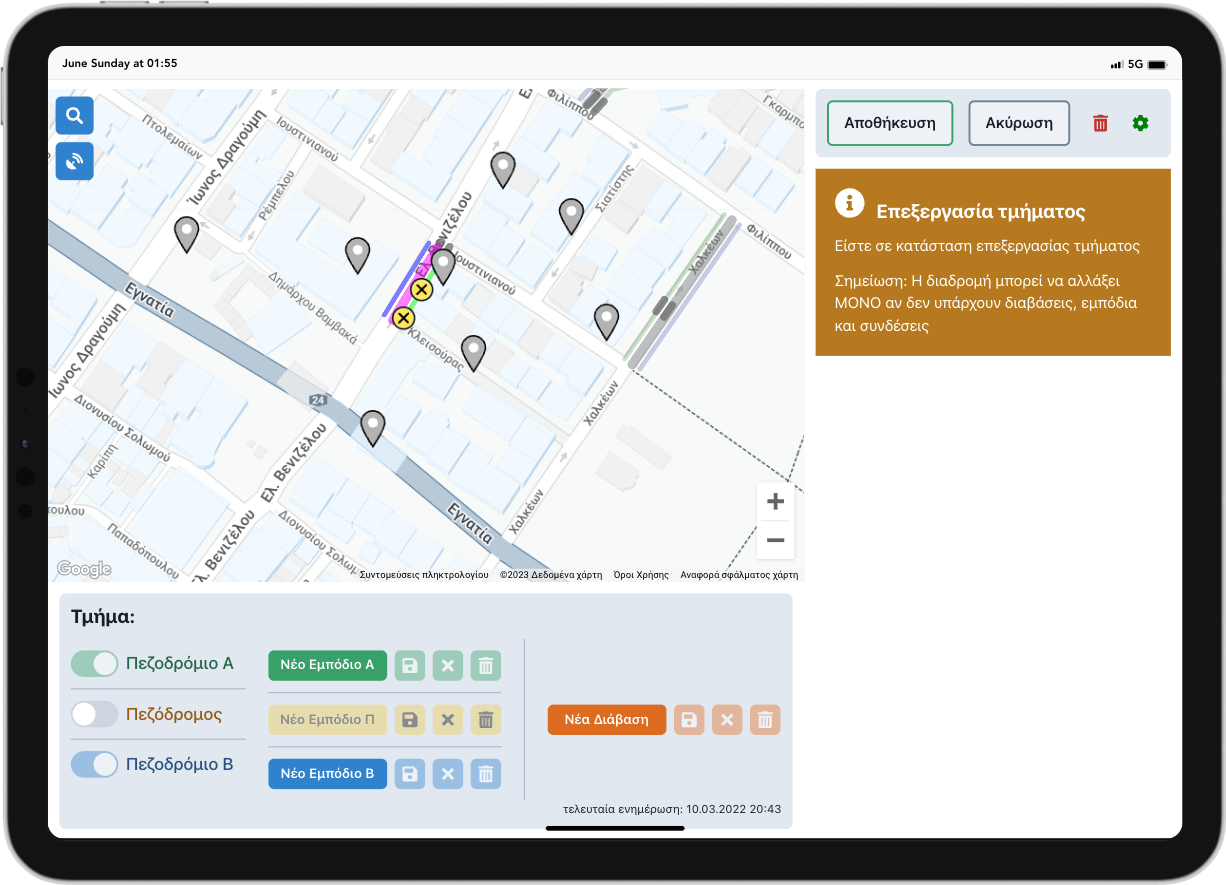
Task: Zoom in the map with plus button
Action: click(x=775, y=502)
